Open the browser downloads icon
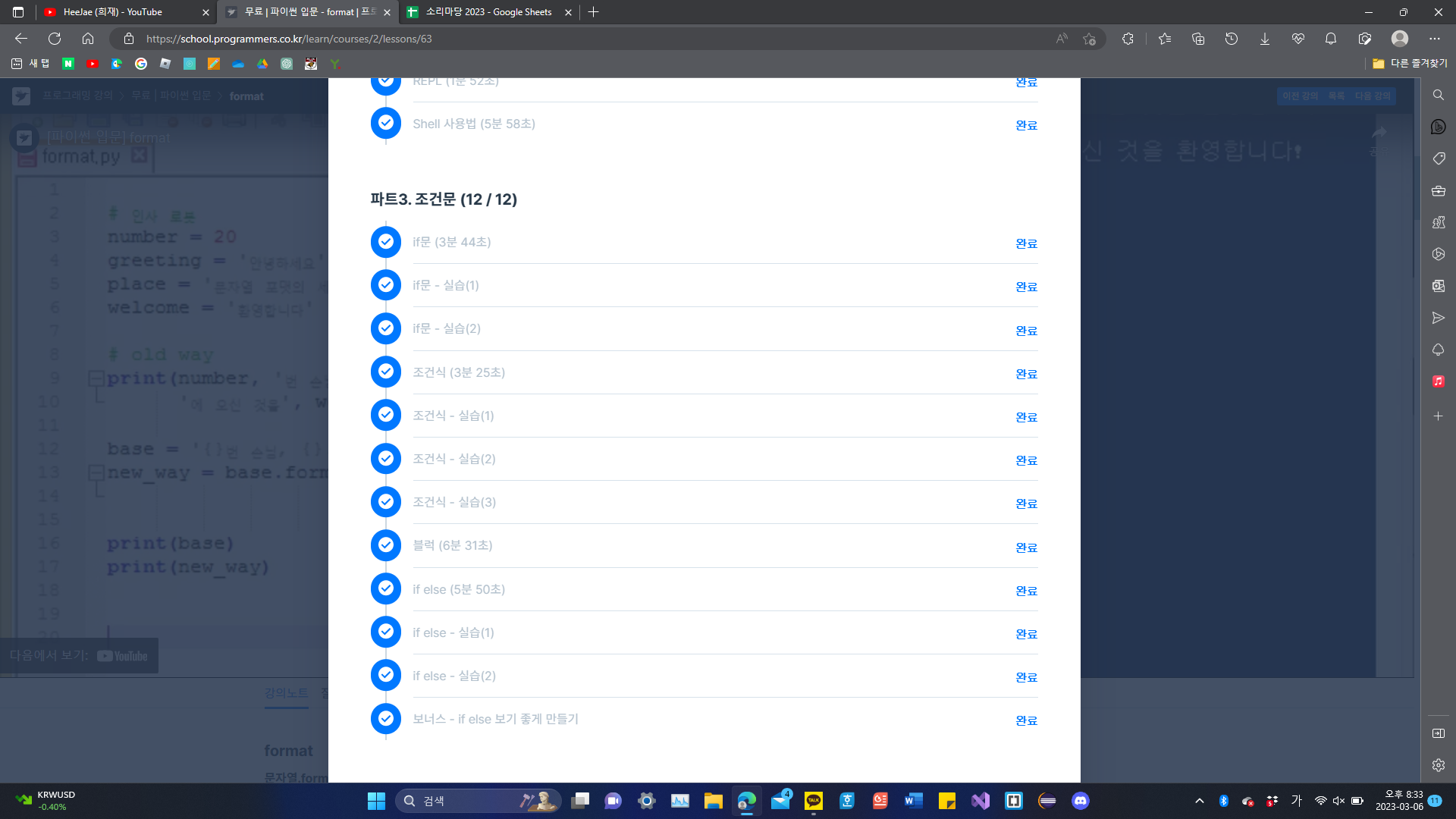Screen dimensions: 1456x819 1264,39
